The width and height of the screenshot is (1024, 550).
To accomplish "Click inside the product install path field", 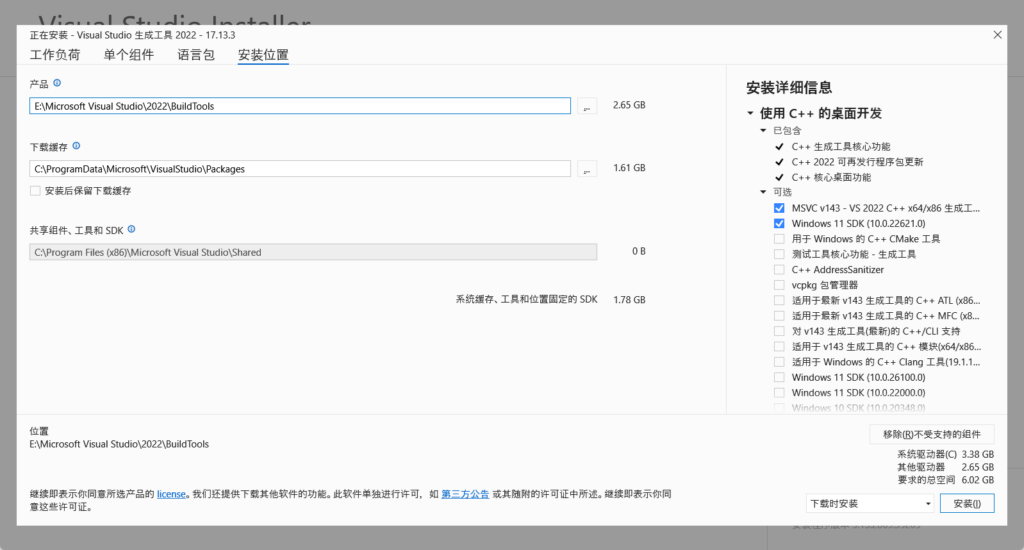I will (300, 106).
